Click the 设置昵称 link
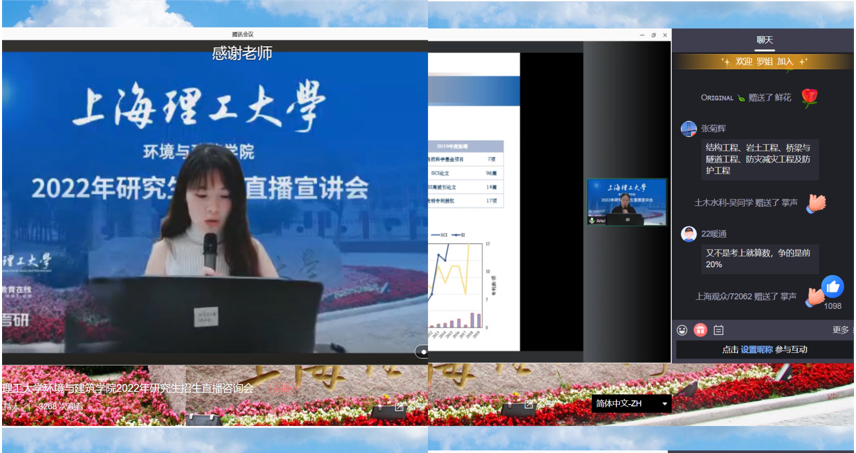Viewport: 856px width, 453px height. pyautogui.click(x=757, y=350)
